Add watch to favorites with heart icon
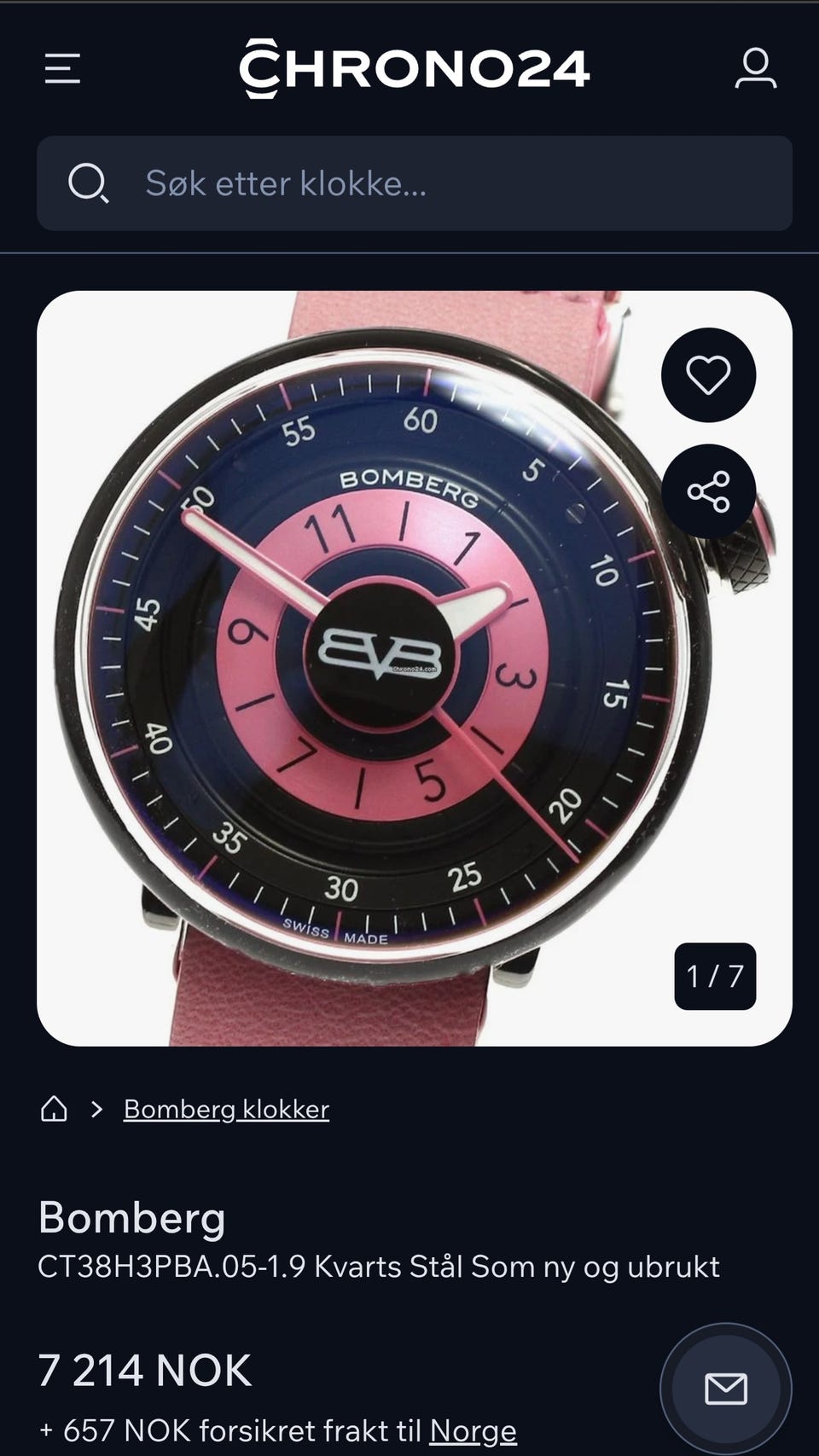This screenshot has width=819, height=1456. [708, 374]
